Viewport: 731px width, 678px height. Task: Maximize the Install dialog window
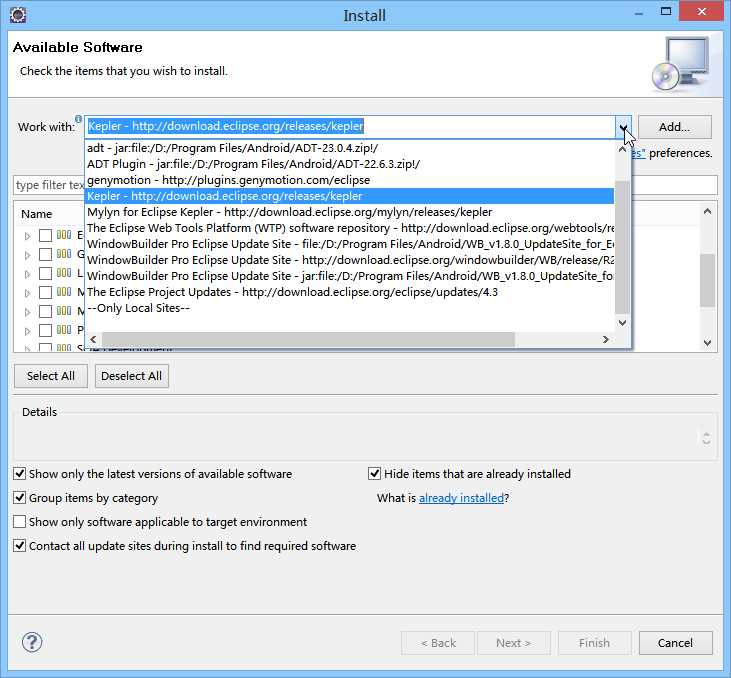[x=666, y=12]
